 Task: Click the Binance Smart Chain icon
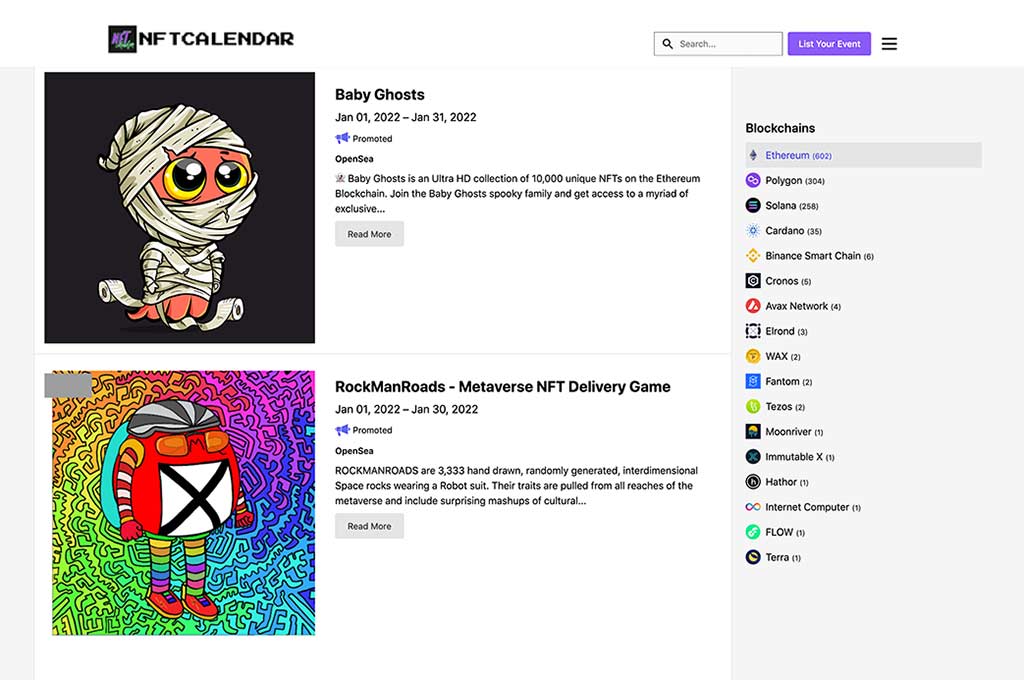coord(753,256)
